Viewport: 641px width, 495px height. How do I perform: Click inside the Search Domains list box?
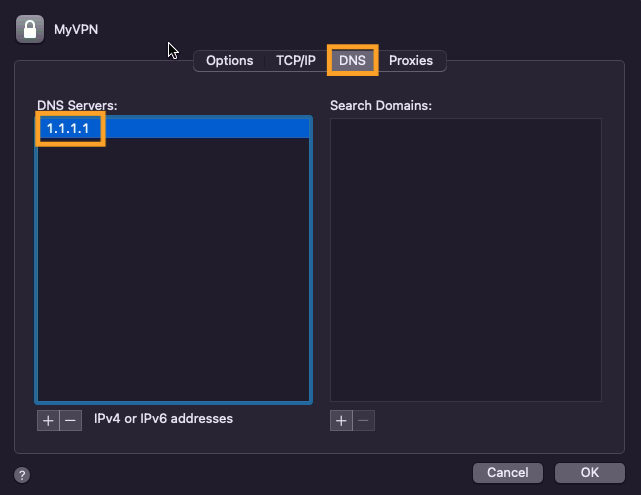466,260
